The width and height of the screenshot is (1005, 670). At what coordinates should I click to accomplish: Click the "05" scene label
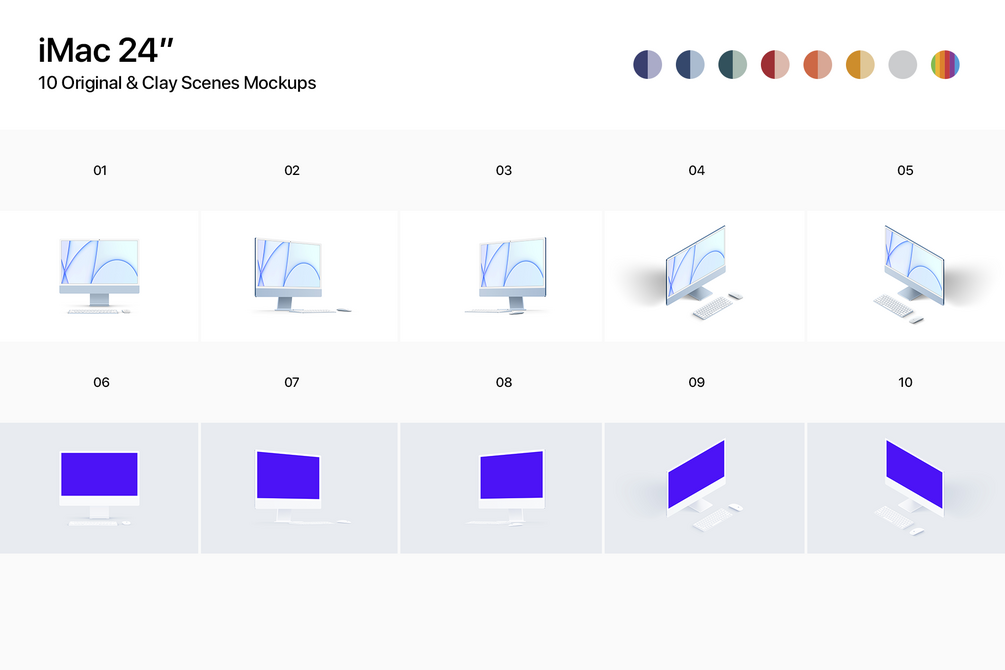coord(905,171)
